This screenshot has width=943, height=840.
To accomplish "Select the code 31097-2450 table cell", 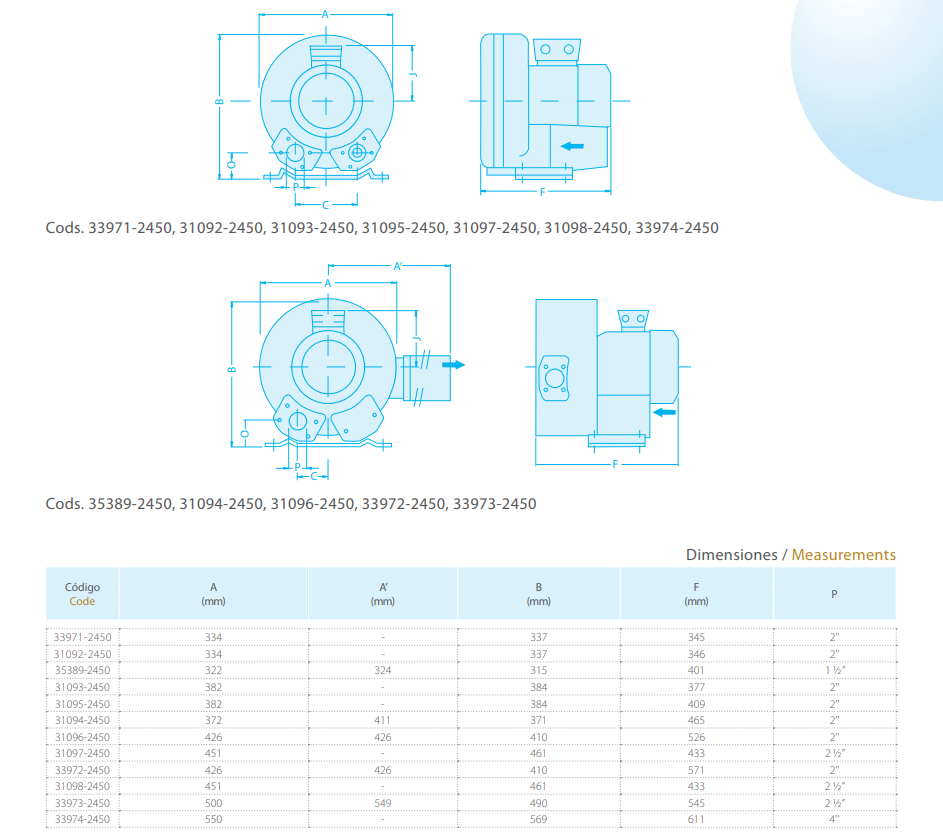I will click(82, 753).
